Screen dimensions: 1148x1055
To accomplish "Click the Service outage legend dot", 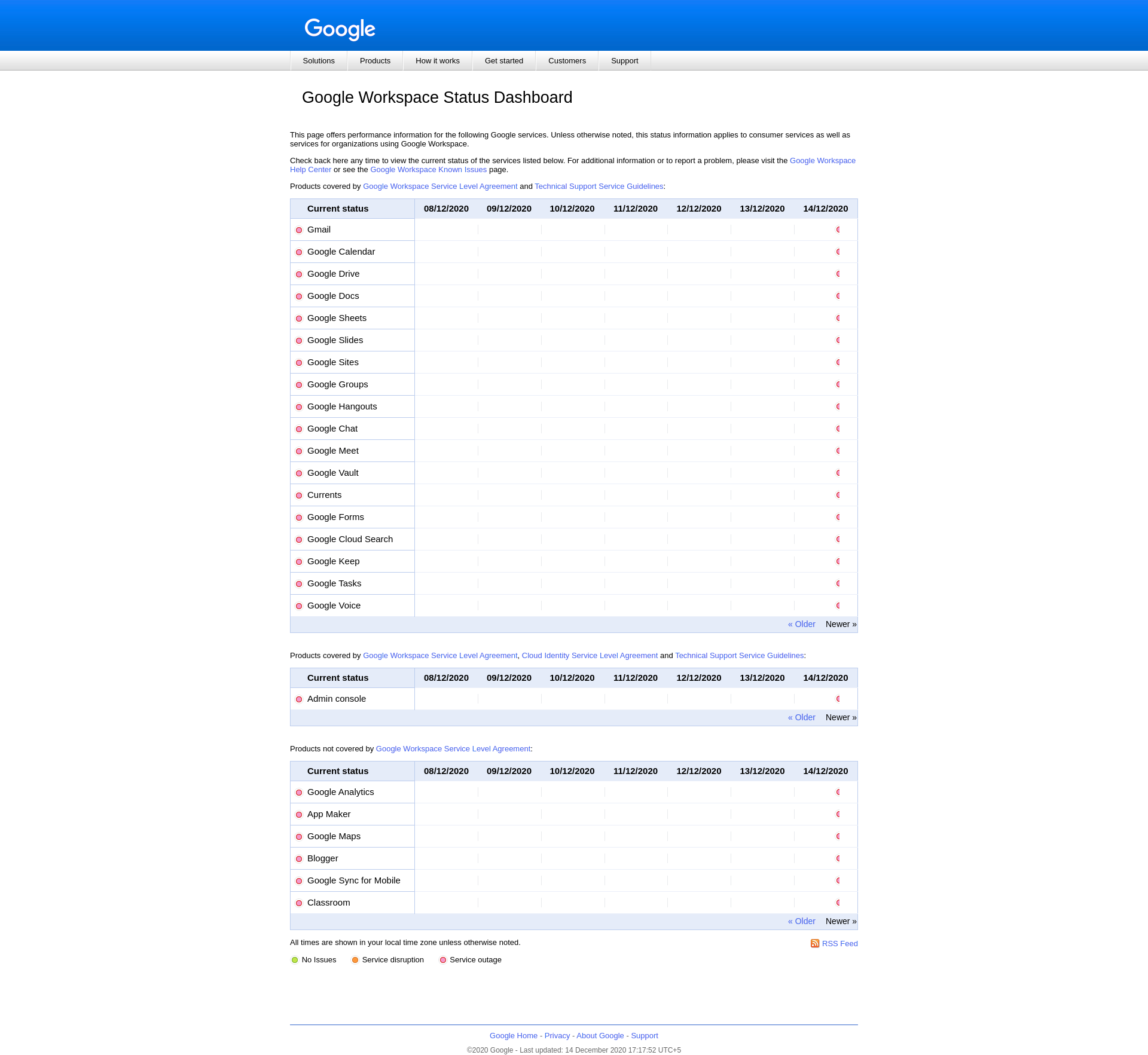I will point(443,960).
